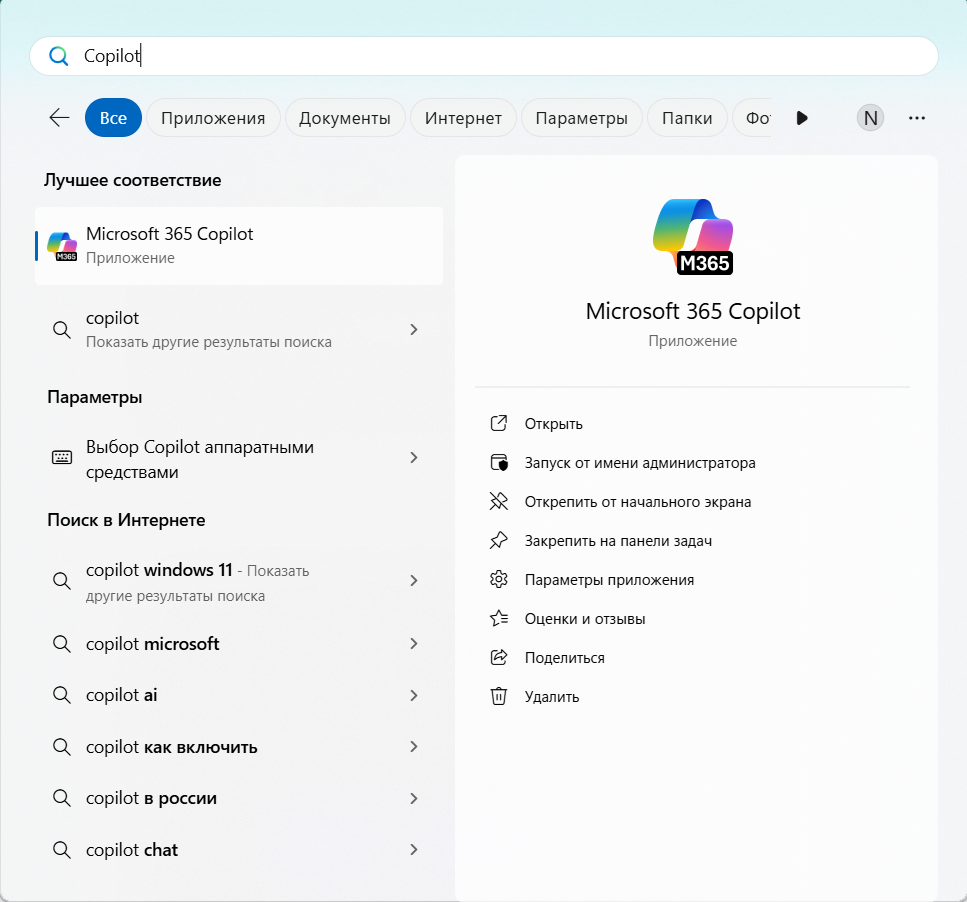
Task: Switch to the Приложения tab
Action: 213,118
